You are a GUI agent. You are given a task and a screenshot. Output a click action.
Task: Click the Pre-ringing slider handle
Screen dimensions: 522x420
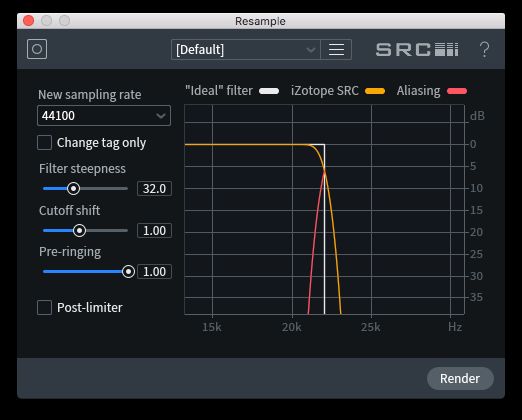(128, 272)
